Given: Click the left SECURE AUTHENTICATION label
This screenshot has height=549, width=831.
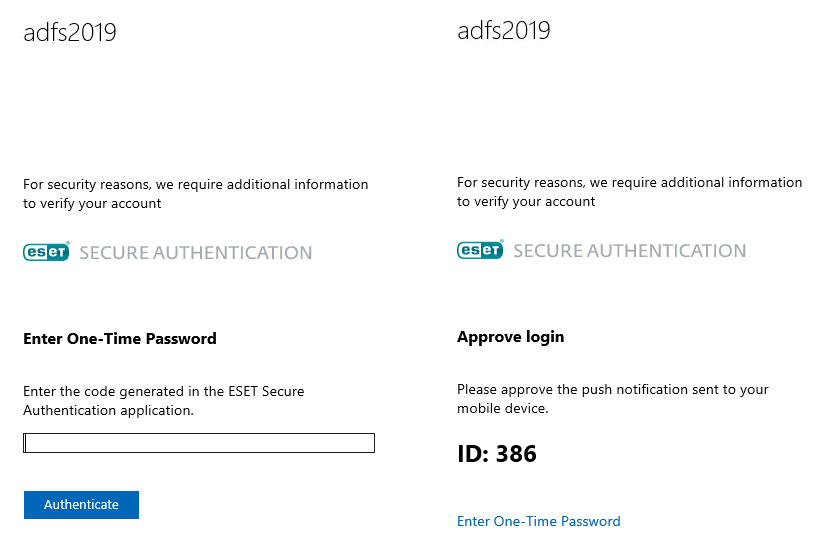Looking at the screenshot, I should [x=195, y=253].
